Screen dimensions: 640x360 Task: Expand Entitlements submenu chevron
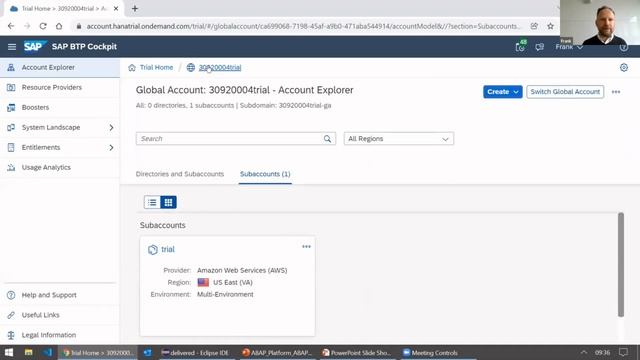click(x=111, y=147)
